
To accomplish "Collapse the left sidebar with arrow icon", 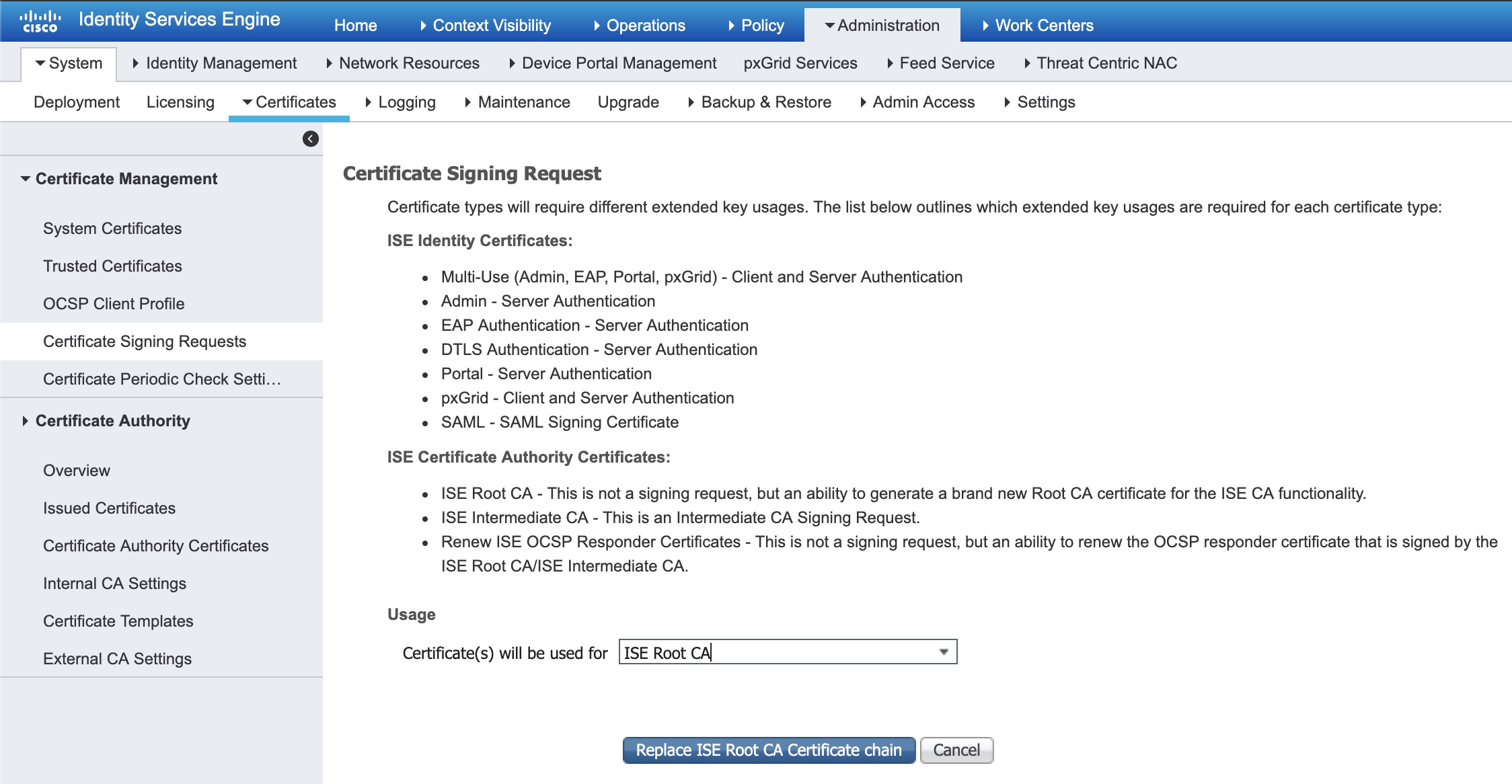I will (311, 139).
